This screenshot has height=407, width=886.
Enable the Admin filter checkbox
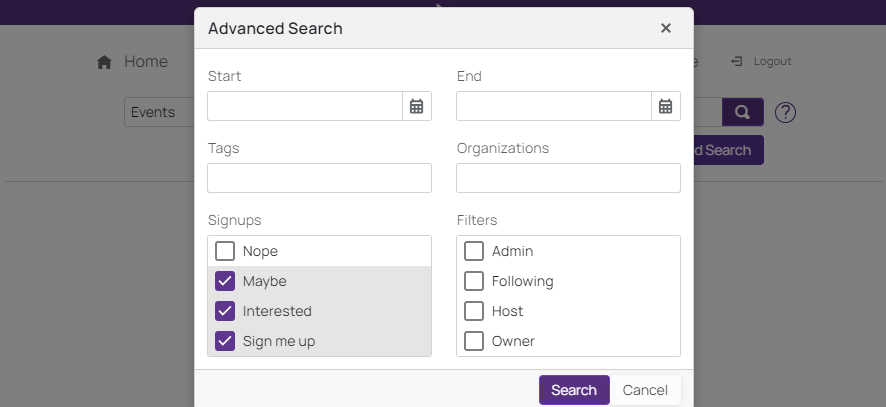(474, 251)
